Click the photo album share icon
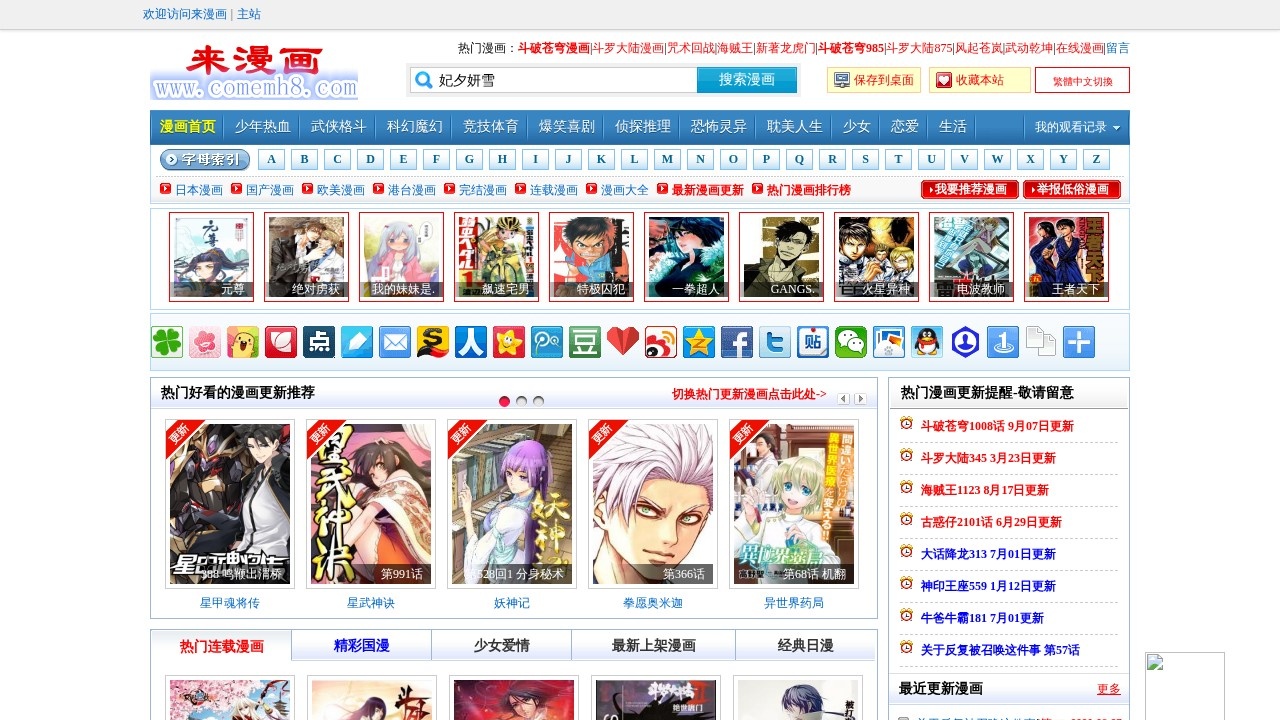 (x=889, y=342)
